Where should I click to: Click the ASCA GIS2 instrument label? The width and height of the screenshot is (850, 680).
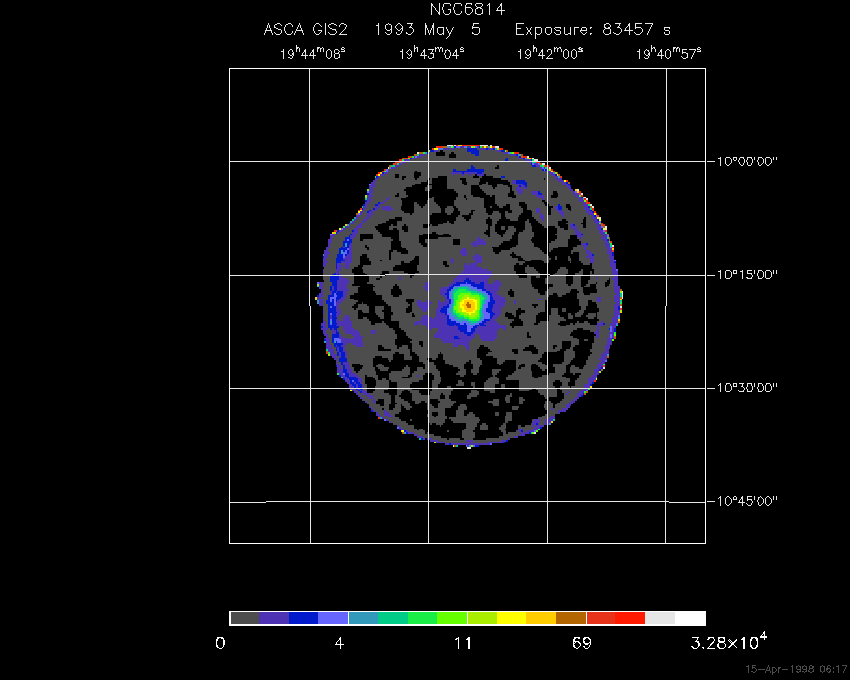pyautogui.click(x=305, y=29)
